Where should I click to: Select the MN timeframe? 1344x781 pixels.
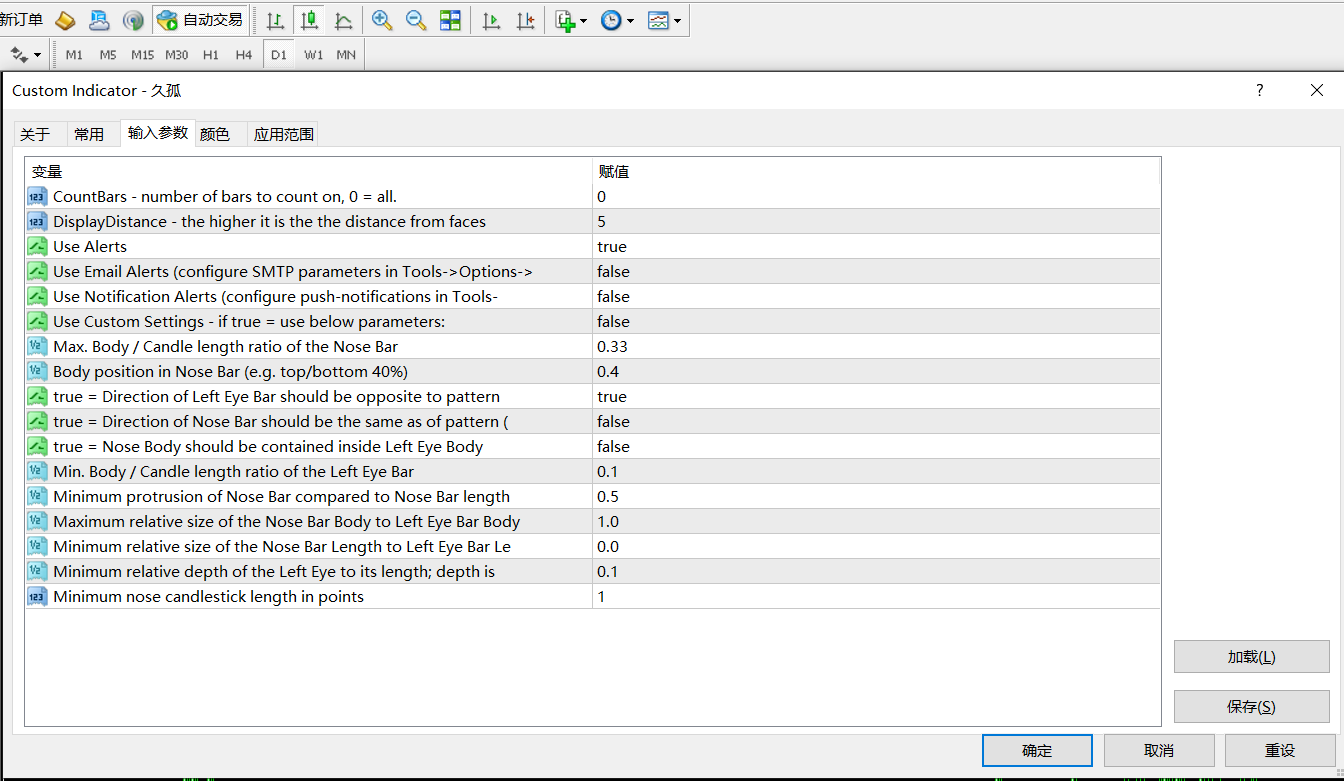click(x=346, y=55)
